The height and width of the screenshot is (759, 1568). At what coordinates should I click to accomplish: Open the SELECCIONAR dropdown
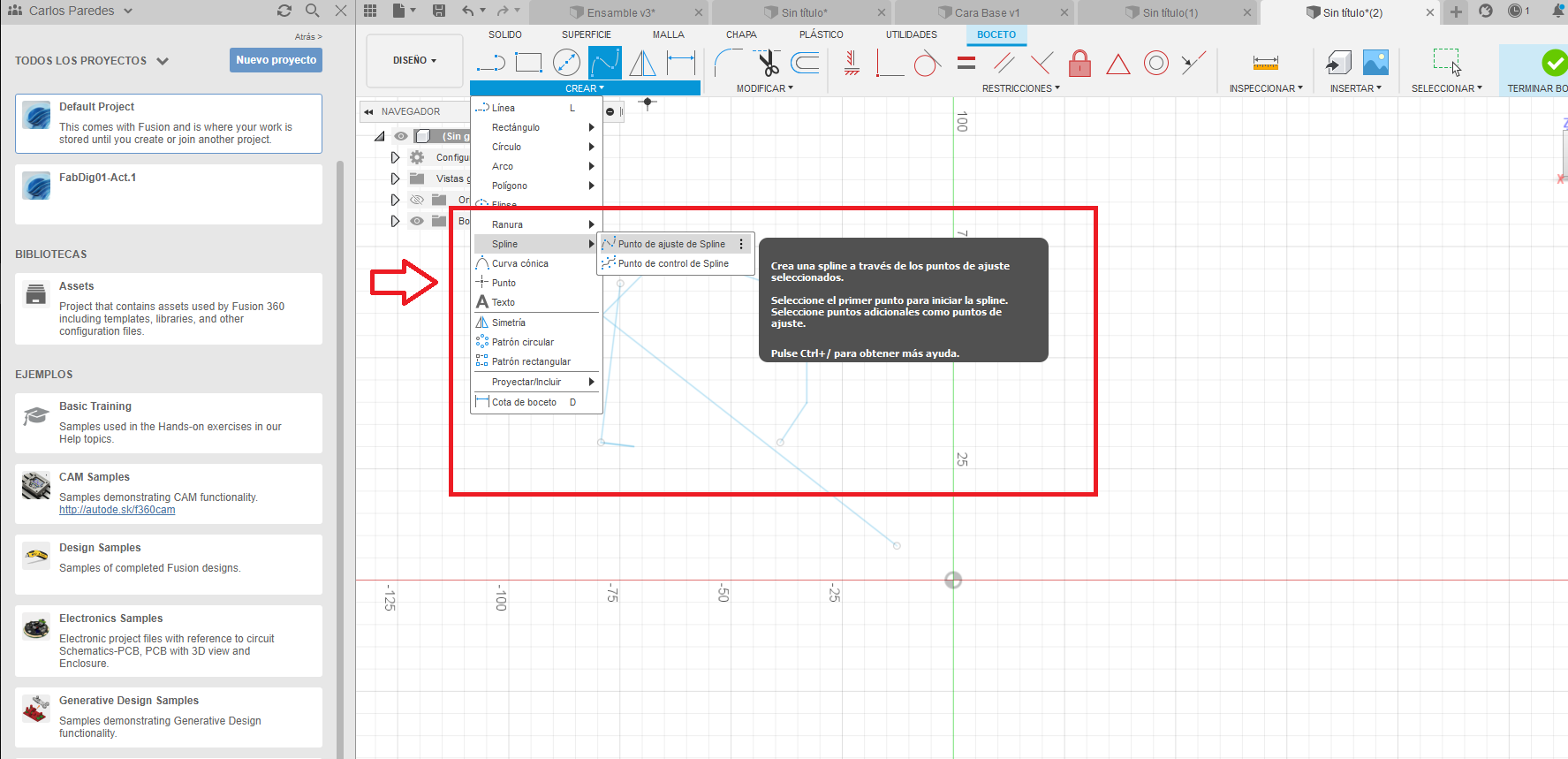point(1447,88)
